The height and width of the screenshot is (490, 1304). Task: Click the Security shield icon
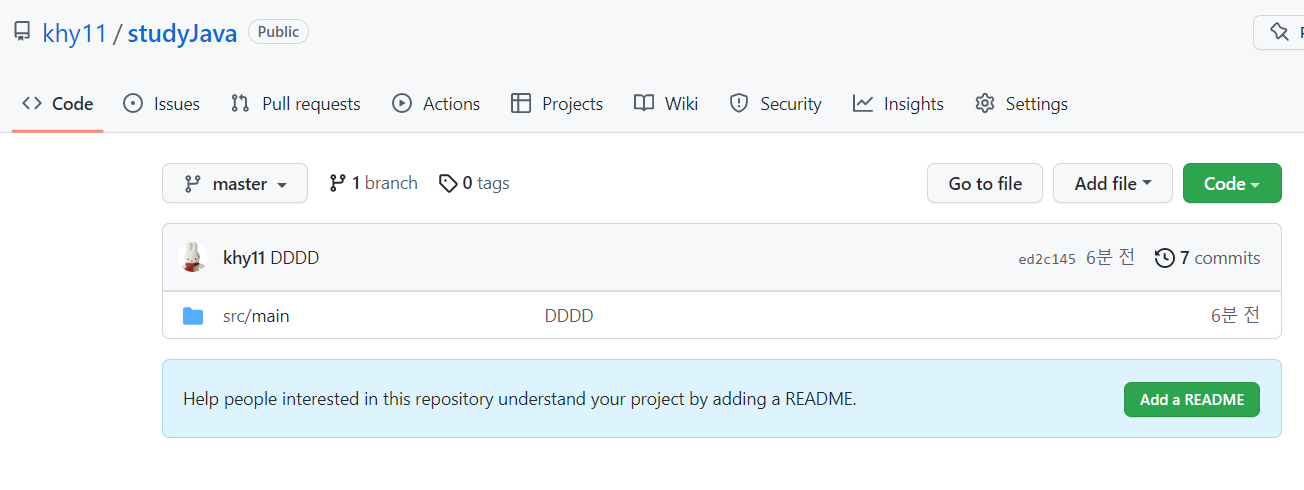[739, 103]
